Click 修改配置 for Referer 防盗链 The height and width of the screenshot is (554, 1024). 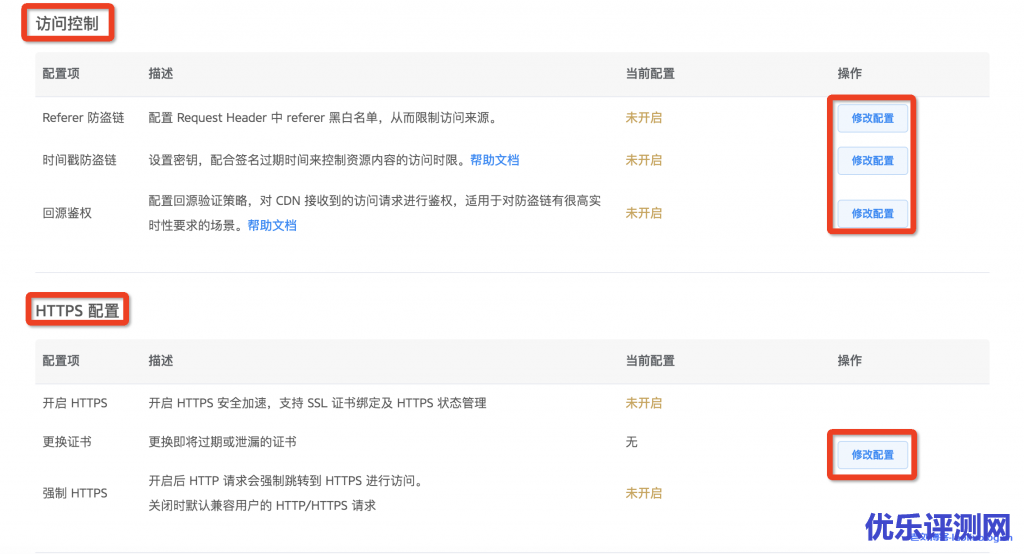pos(872,118)
